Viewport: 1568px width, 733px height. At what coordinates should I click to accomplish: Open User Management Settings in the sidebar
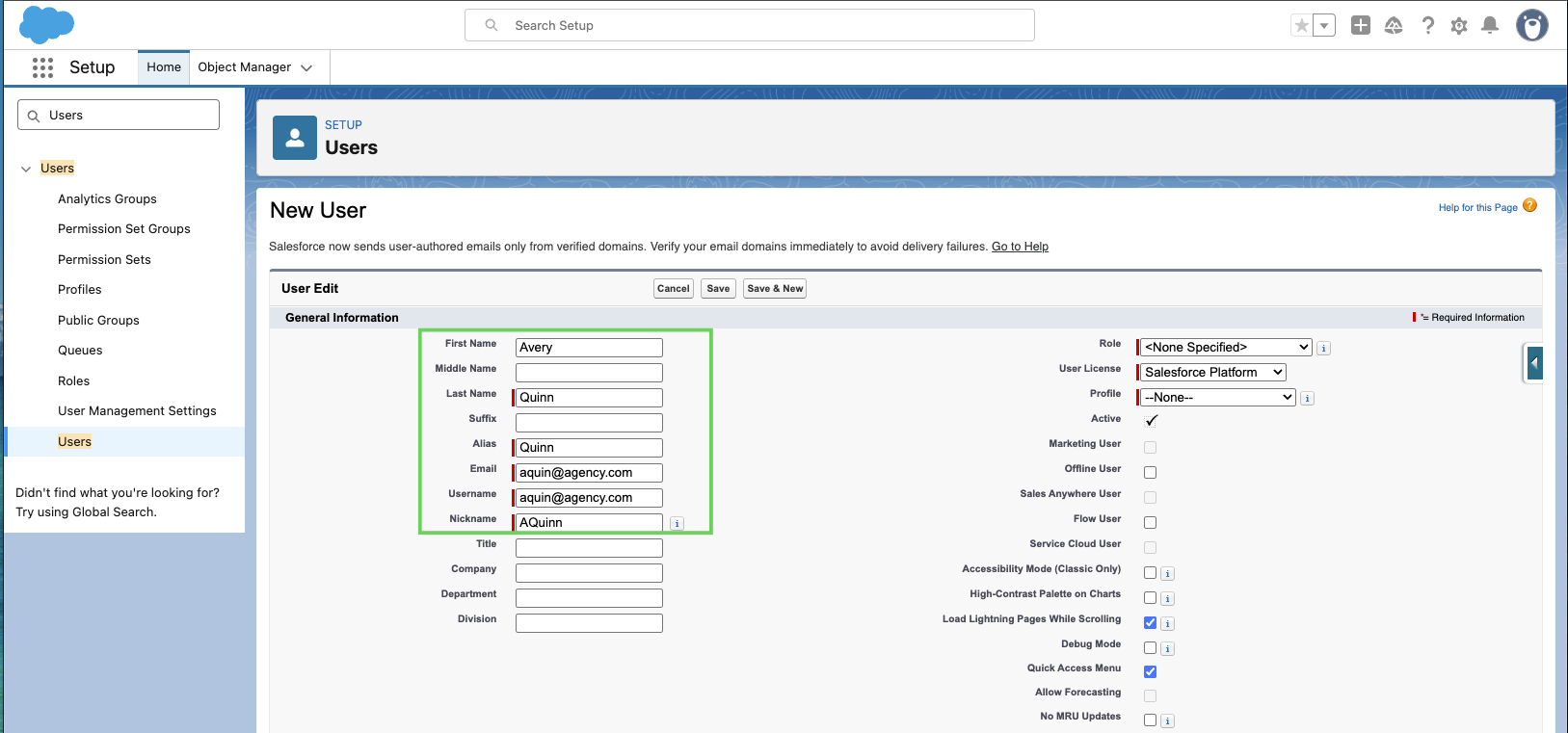coord(137,411)
